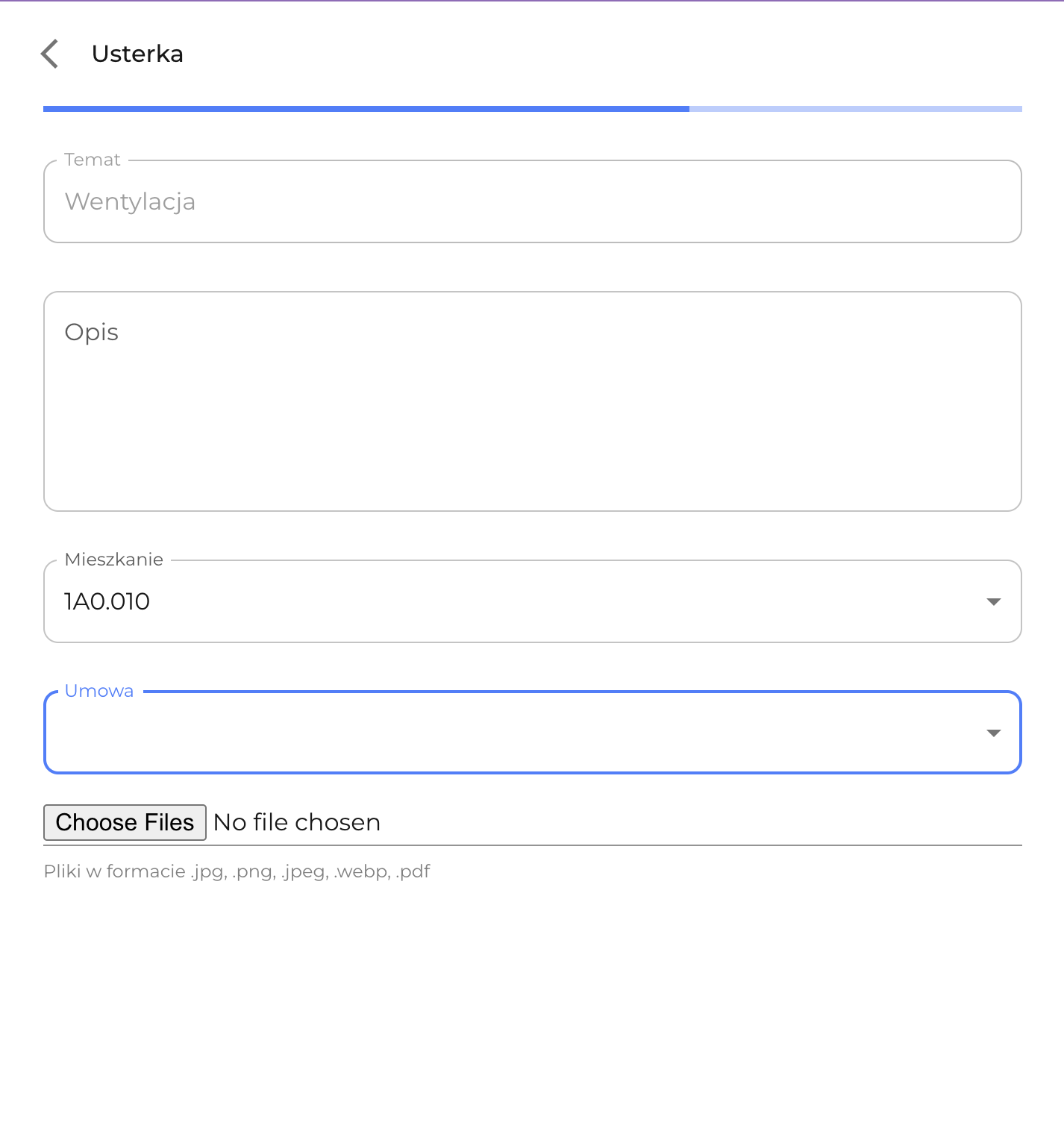This screenshot has height=1143, width=1064.
Task: Click the Mieszkanie dropdown arrow icon
Action: tap(993, 601)
